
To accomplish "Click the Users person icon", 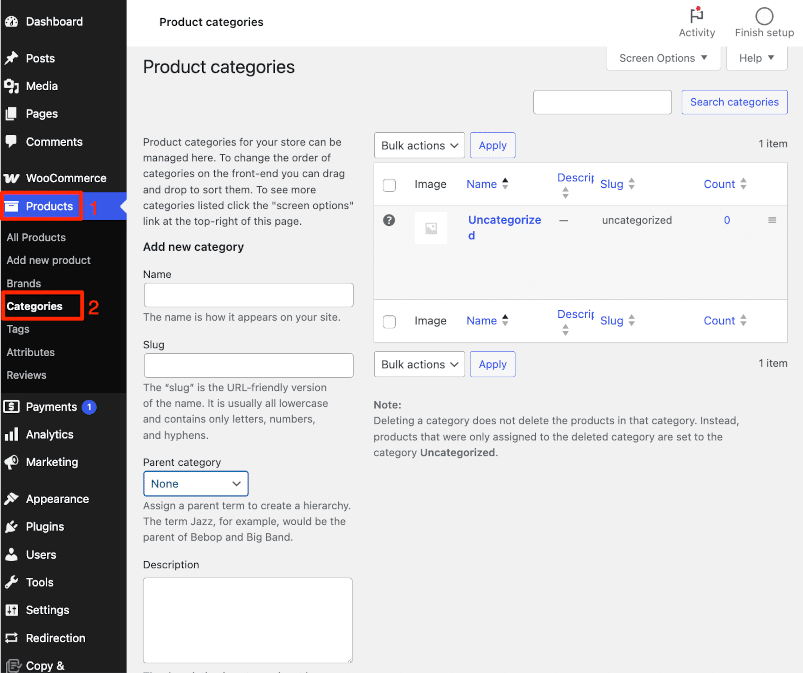I will coord(11,554).
